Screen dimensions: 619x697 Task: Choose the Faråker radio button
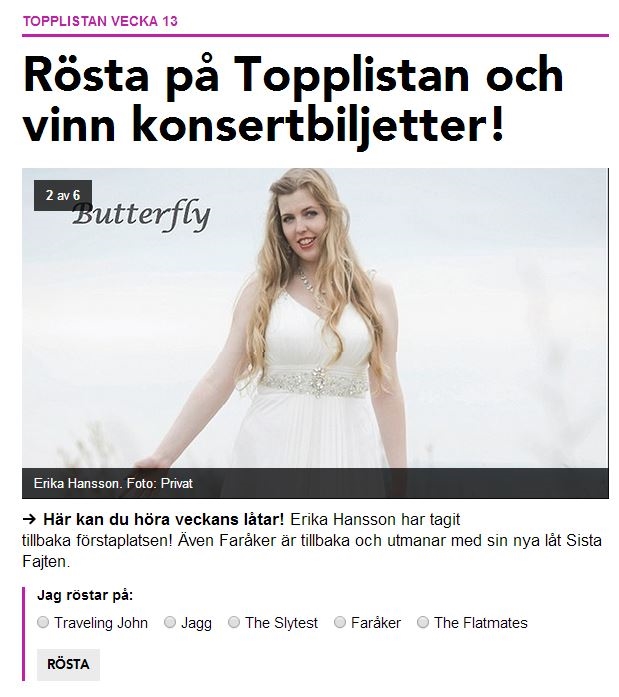340,622
